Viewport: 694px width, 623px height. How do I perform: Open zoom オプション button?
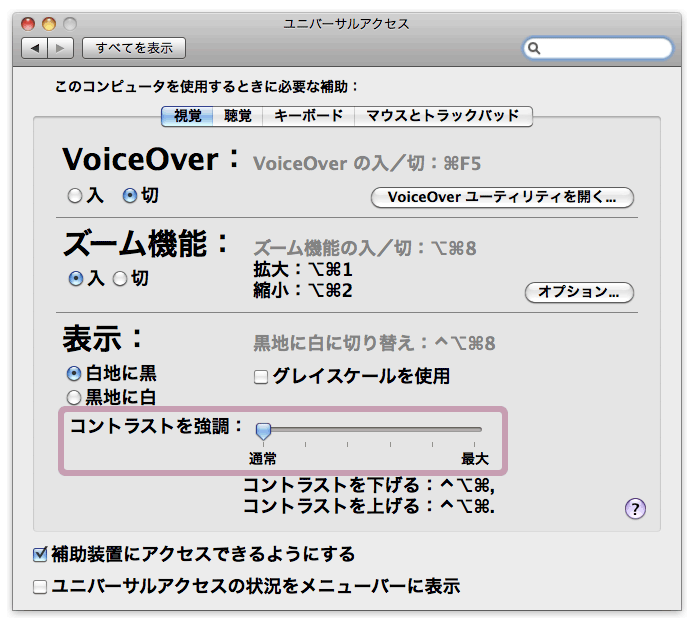[579, 292]
